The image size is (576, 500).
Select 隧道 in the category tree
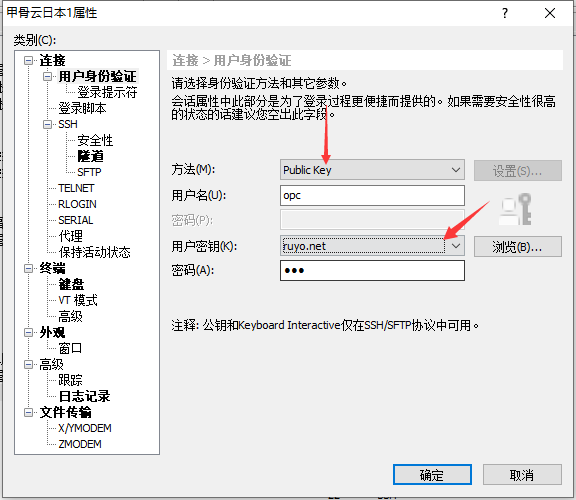point(90,156)
